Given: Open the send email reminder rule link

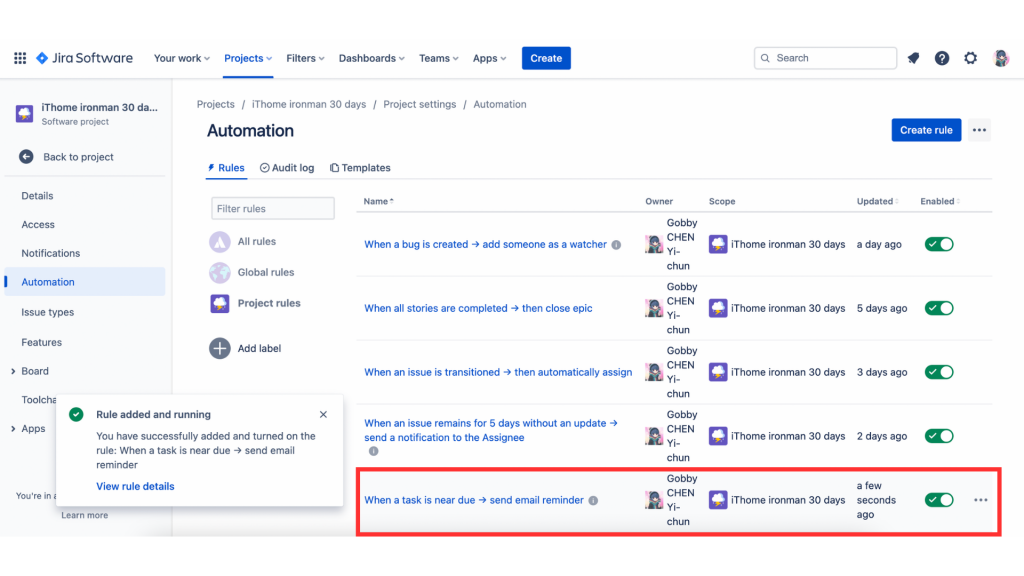Looking at the screenshot, I should 473,500.
